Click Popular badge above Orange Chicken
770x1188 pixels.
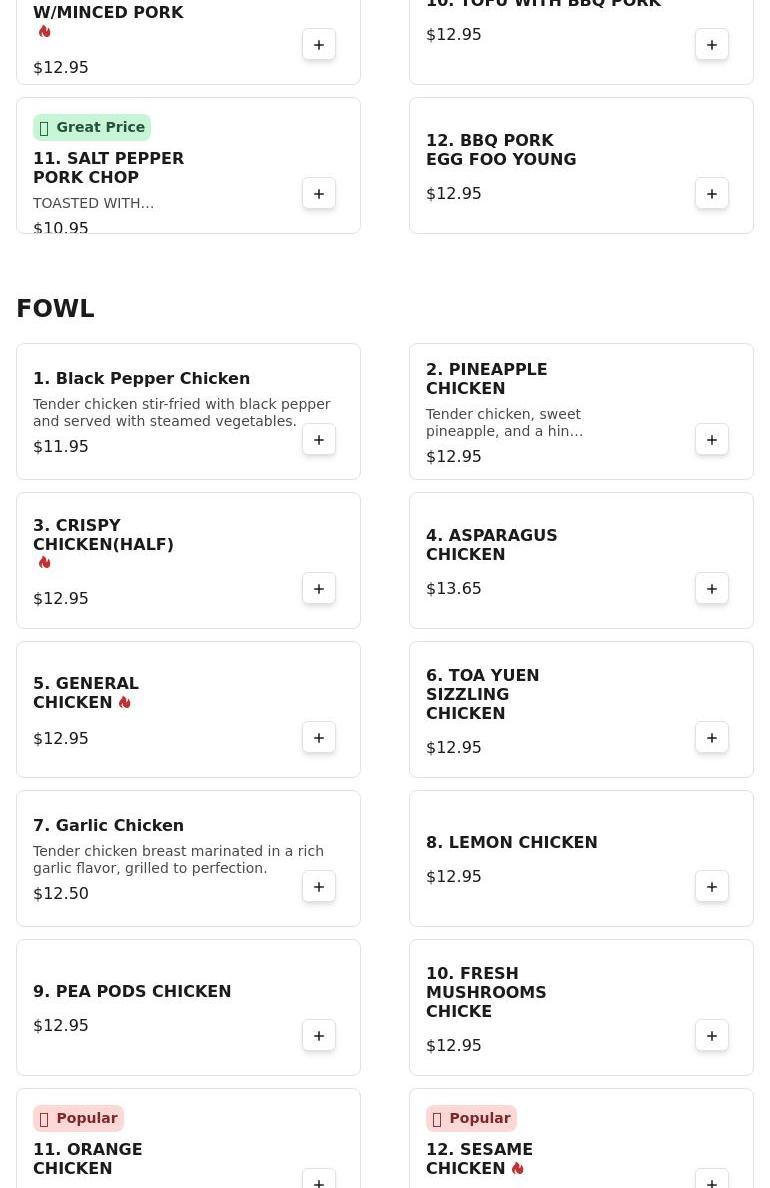coord(78,1118)
